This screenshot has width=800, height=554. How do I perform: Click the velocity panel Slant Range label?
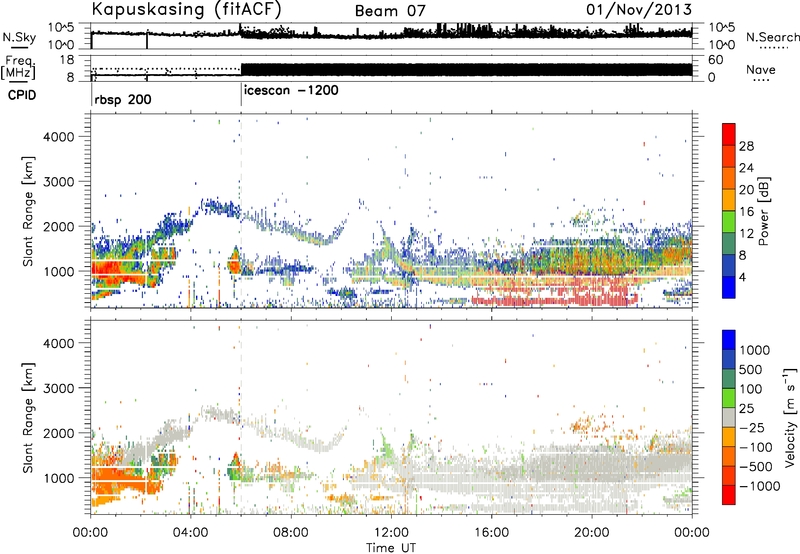coord(29,418)
